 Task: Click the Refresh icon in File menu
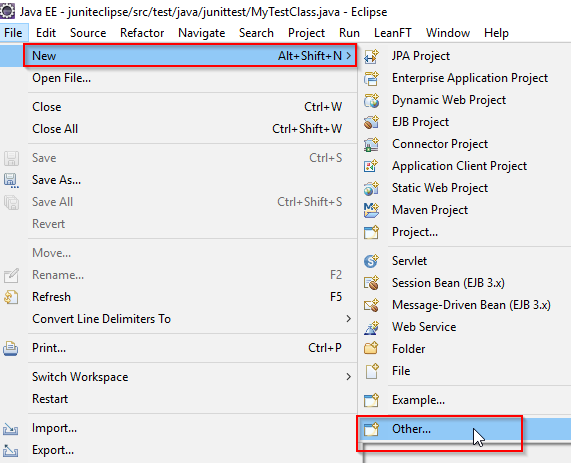(11, 297)
